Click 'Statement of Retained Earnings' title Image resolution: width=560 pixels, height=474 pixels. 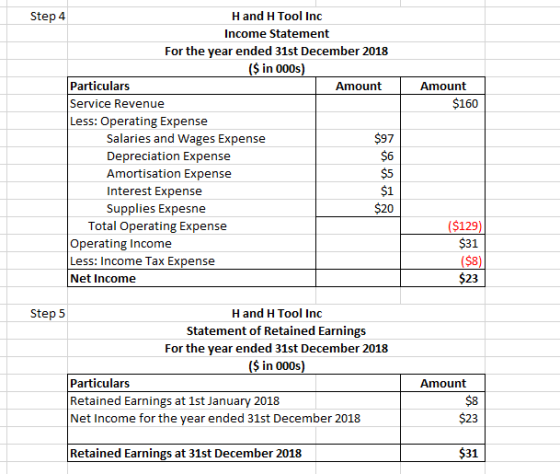[x=276, y=331]
